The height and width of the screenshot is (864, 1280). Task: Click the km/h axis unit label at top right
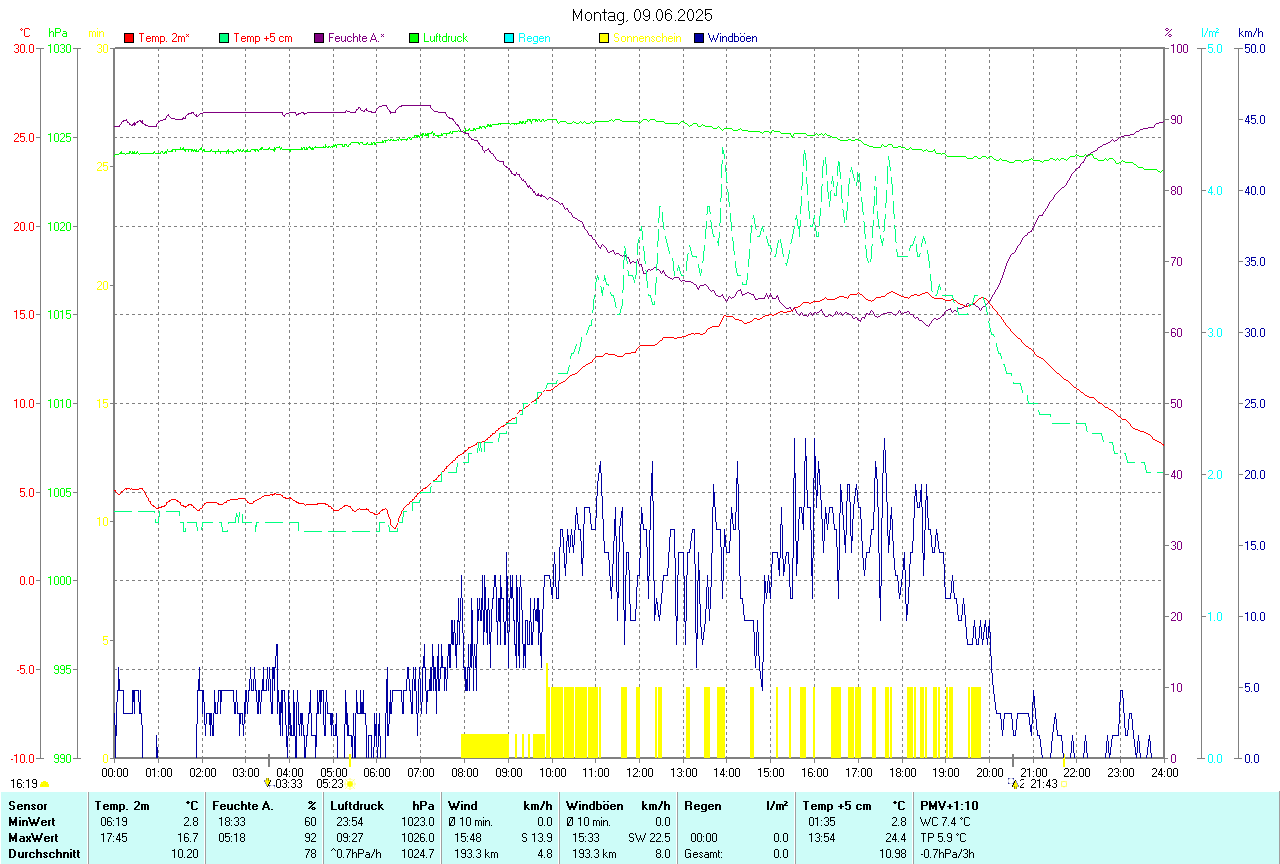[x=1250, y=33]
